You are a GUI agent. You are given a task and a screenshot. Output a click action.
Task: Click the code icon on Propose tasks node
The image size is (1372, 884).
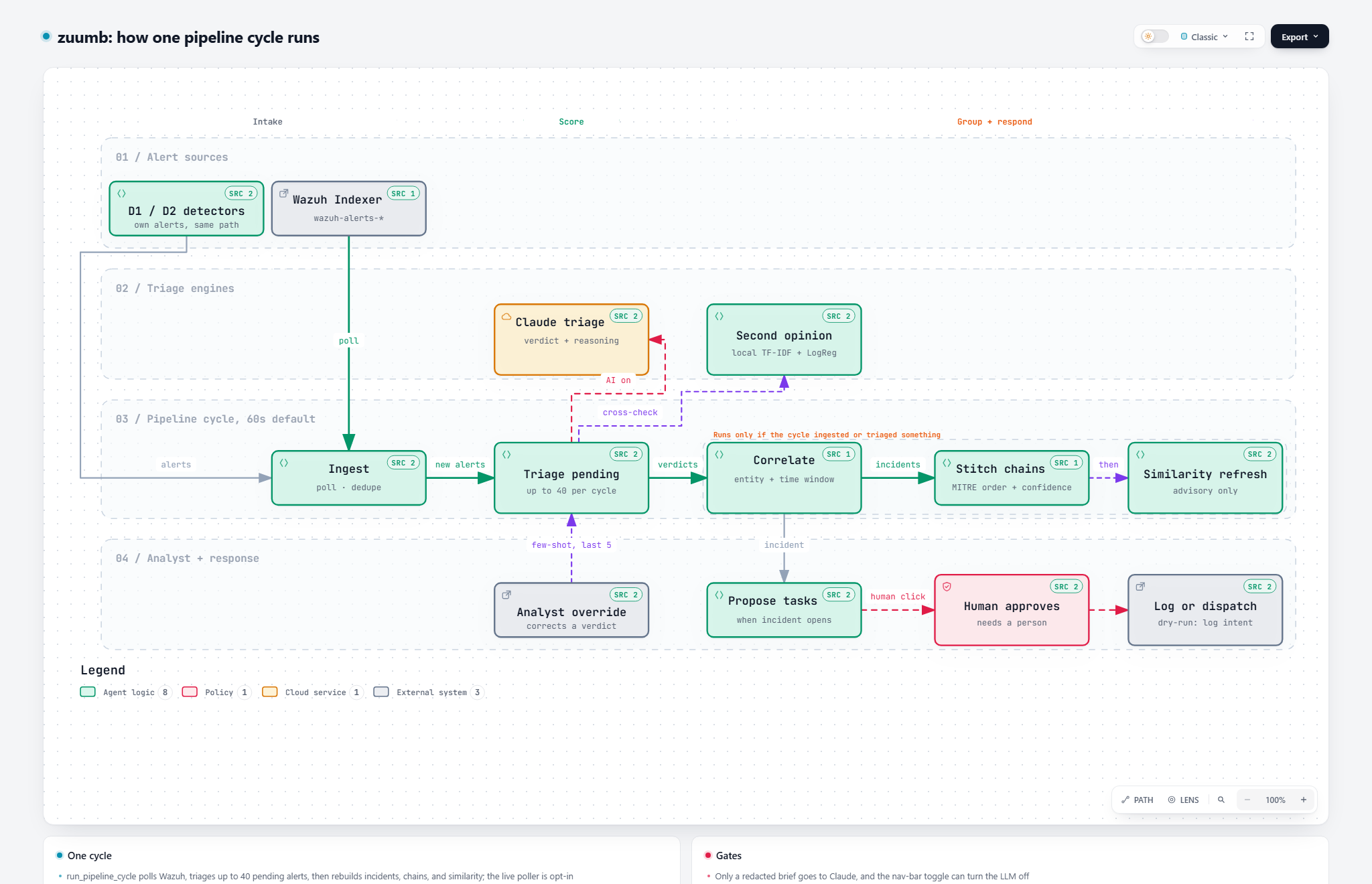pos(719,595)
